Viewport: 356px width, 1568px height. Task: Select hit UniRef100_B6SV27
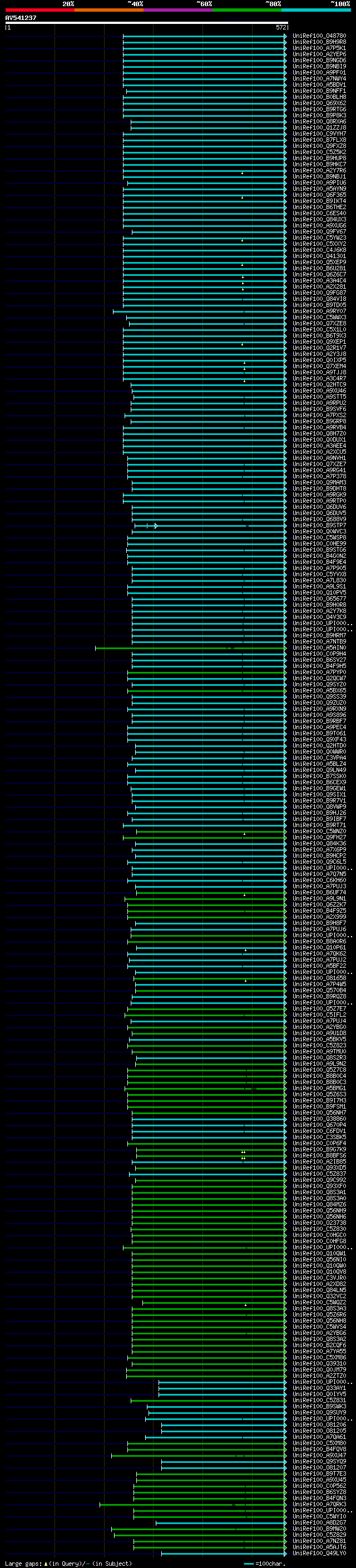[319, 660]
